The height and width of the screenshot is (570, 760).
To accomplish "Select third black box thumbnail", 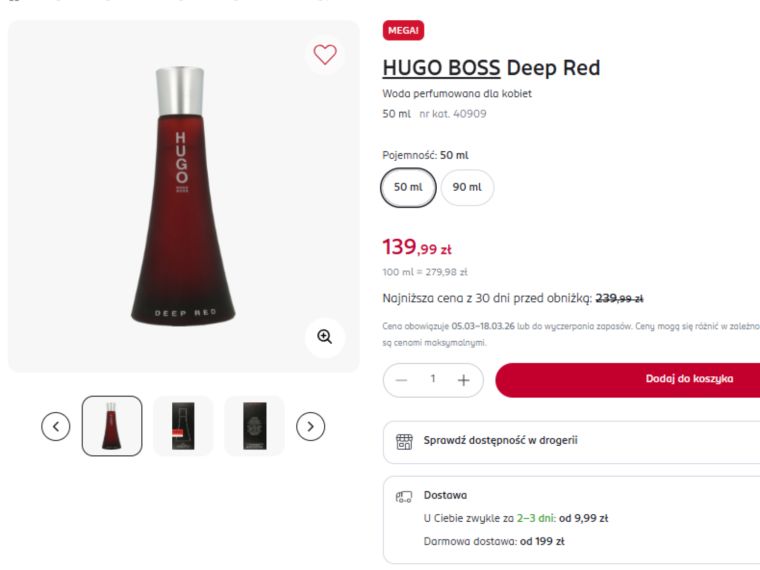I will (254, 426).
